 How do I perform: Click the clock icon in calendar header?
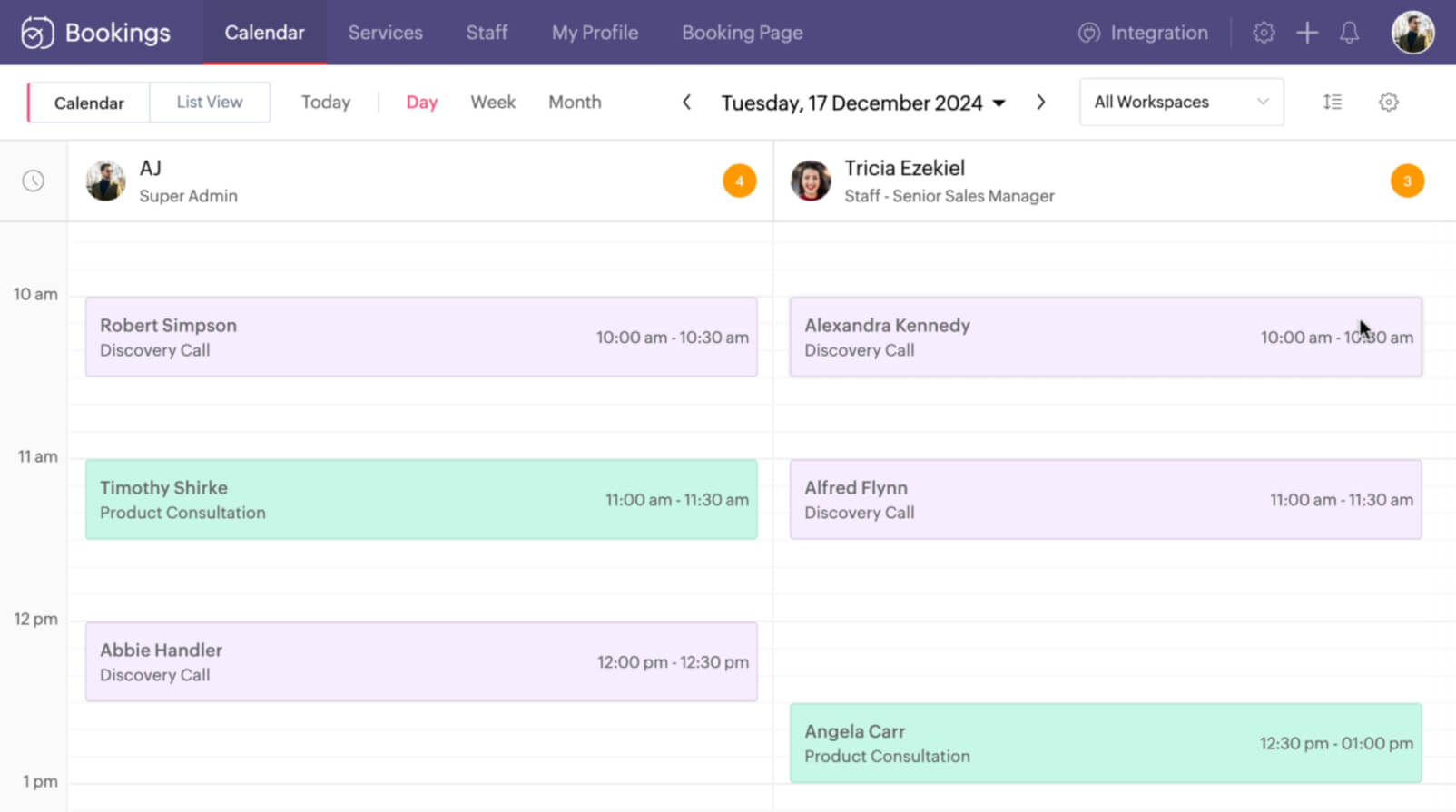point(34,181)
